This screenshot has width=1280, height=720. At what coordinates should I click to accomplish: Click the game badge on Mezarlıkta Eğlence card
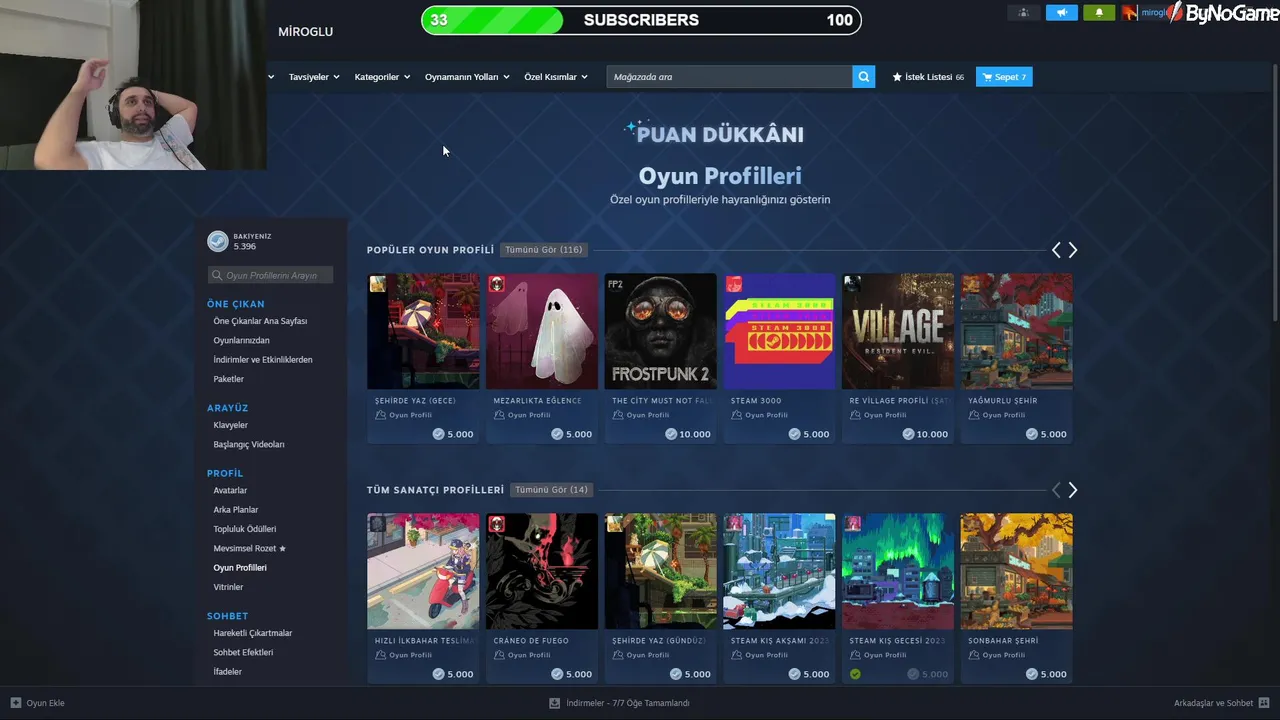click(496, 284)
